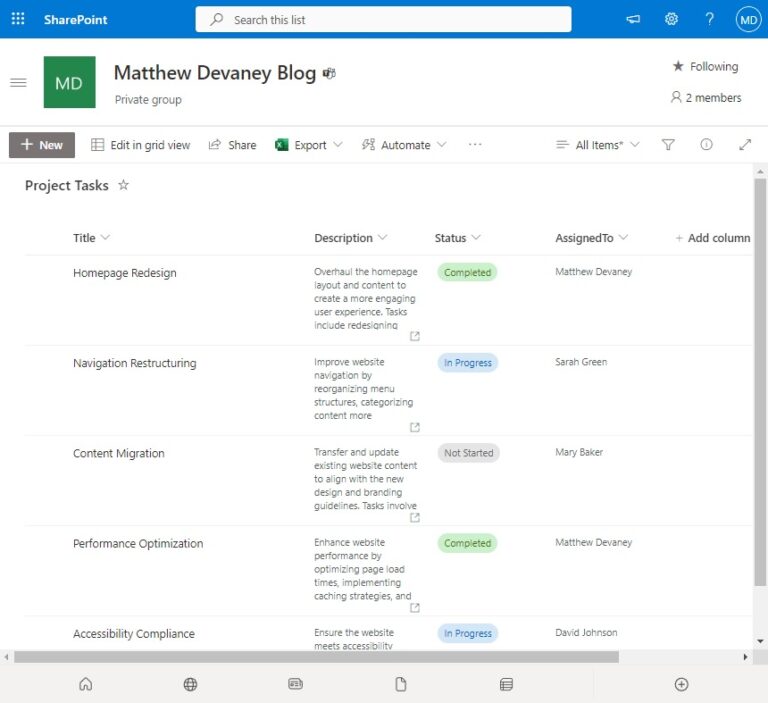The width and height of the screenshot is (768, 703).
Task: Click the green MD site logo
Action: pyautogui.click(x=70, y=82)
